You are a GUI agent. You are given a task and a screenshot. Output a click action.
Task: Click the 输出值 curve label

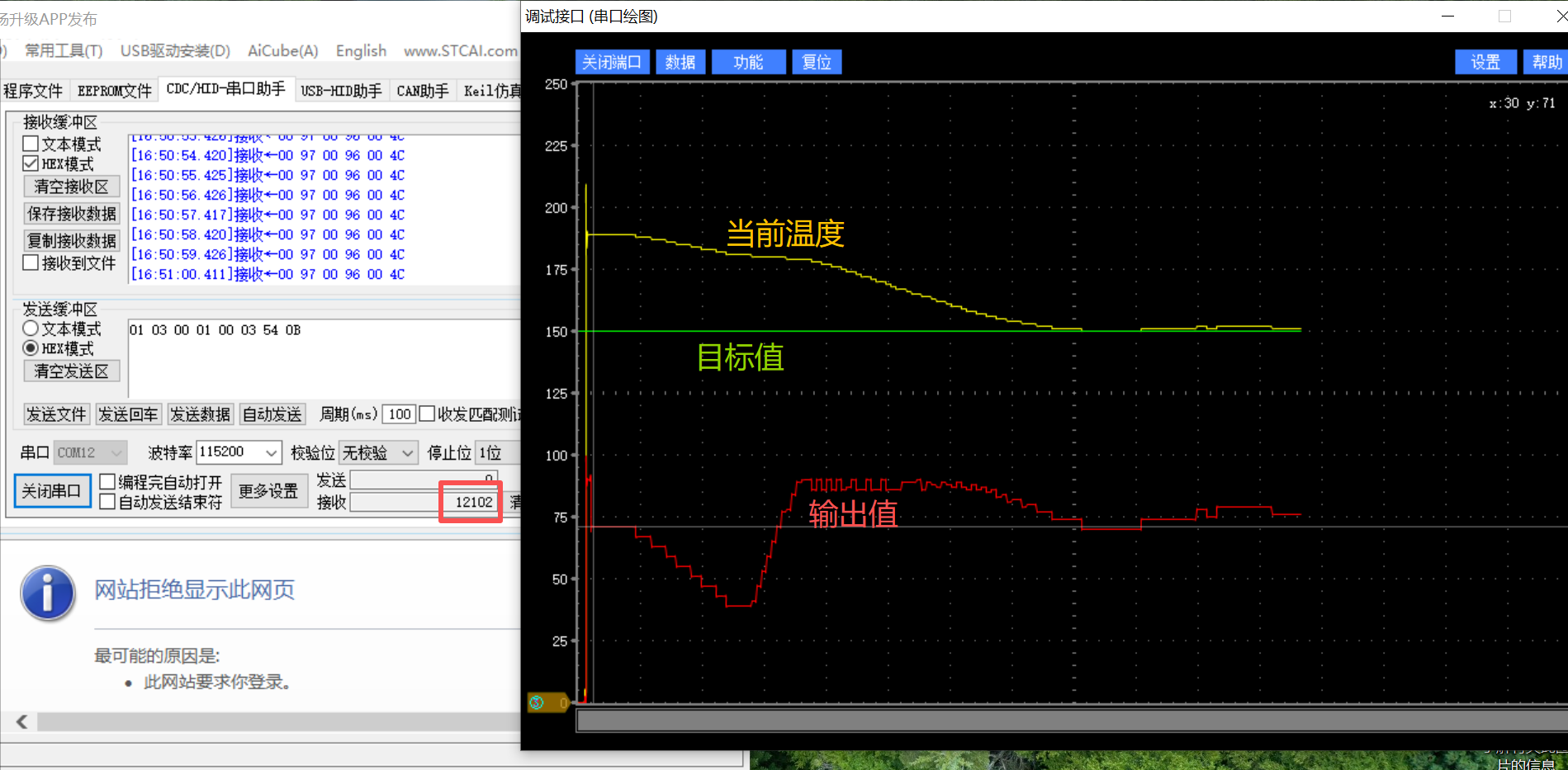click(x=853, y=514)
